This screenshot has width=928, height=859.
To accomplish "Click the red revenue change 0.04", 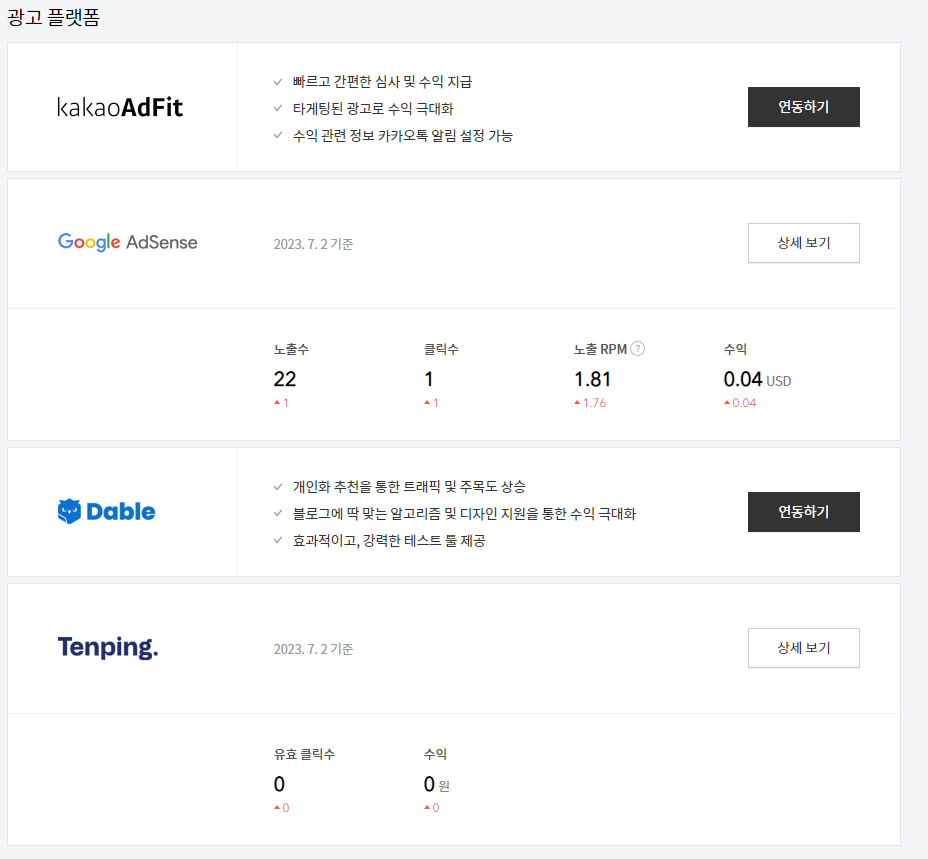I will pos(744,403).
